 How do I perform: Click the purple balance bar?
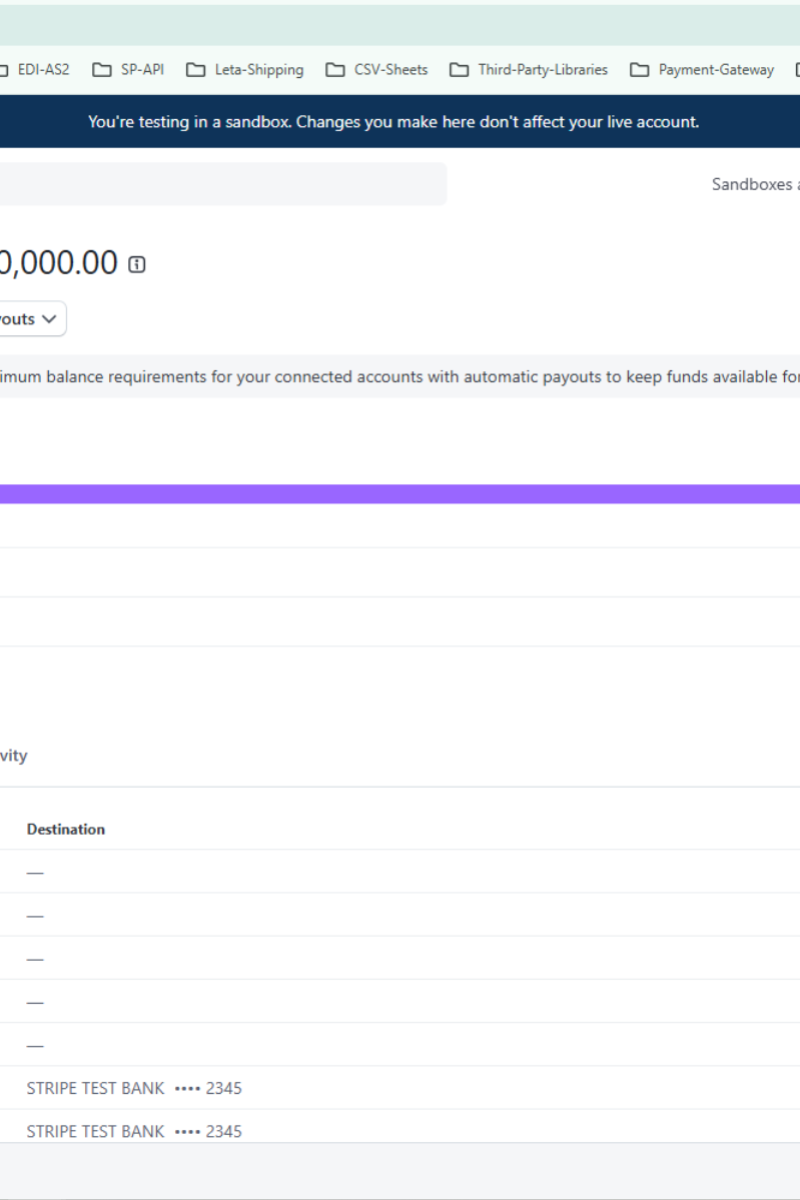[x=400, y=494]
